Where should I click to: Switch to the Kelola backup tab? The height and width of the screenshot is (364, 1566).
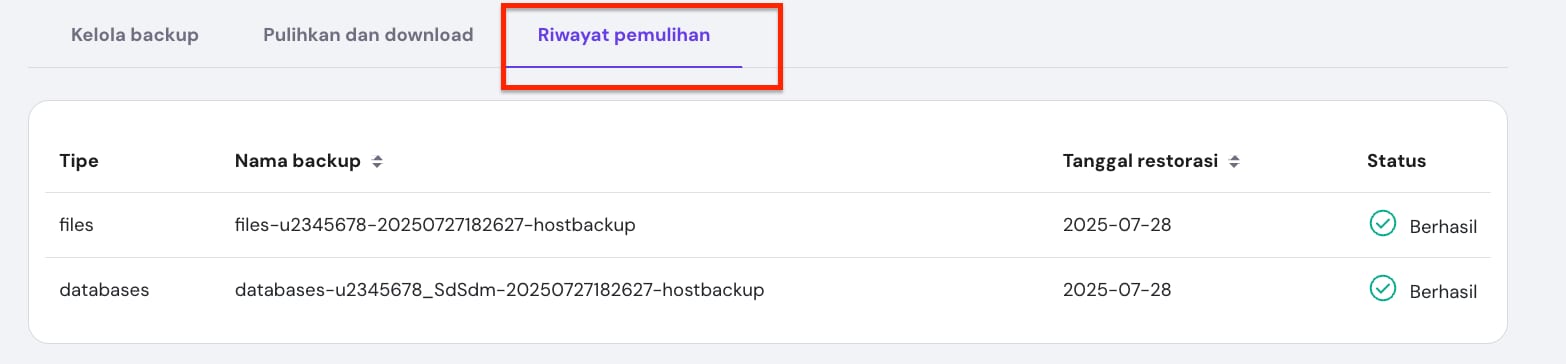tap(135, 35)
